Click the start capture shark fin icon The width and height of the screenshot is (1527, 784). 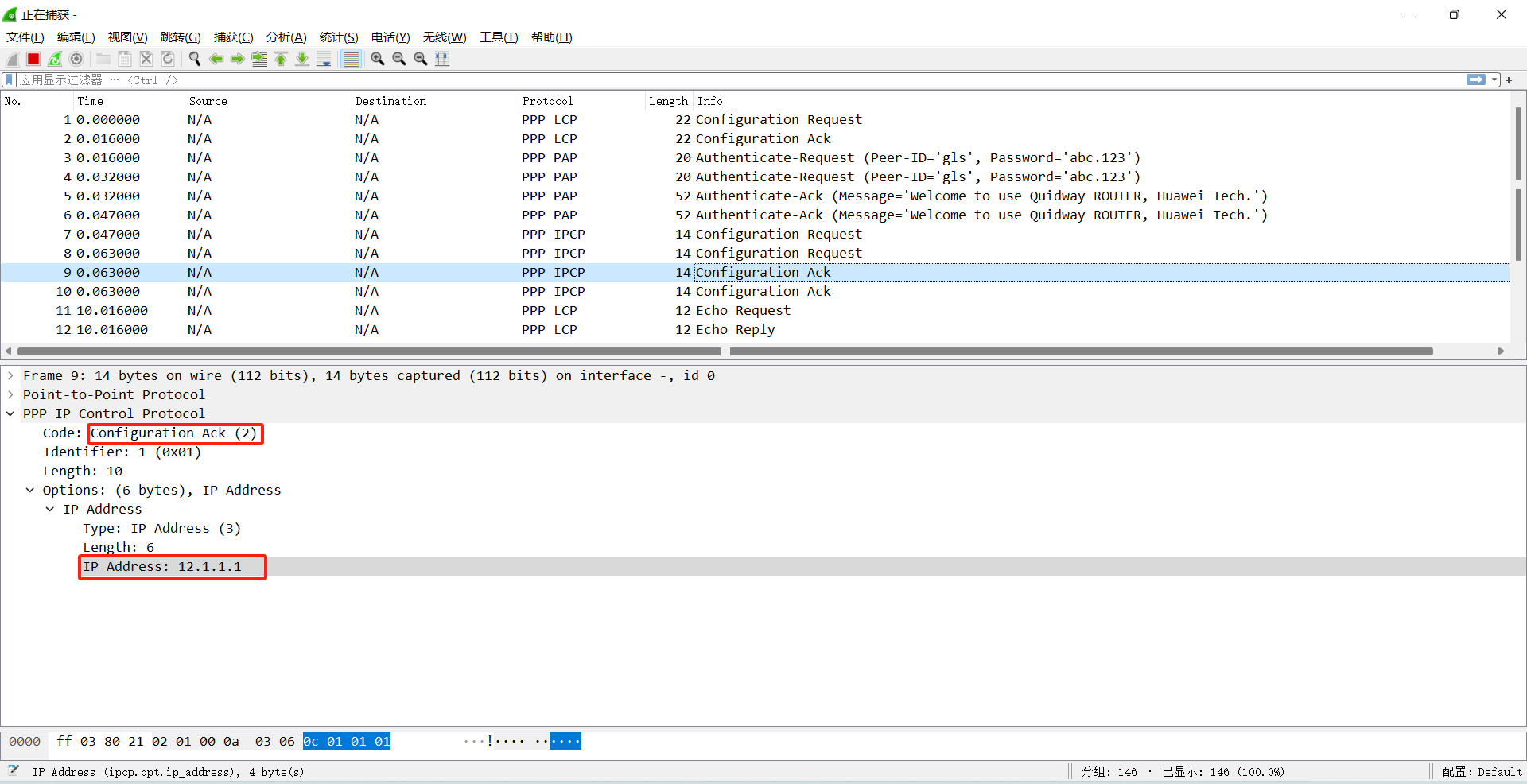pyautogui.click(x=13, y=59)
